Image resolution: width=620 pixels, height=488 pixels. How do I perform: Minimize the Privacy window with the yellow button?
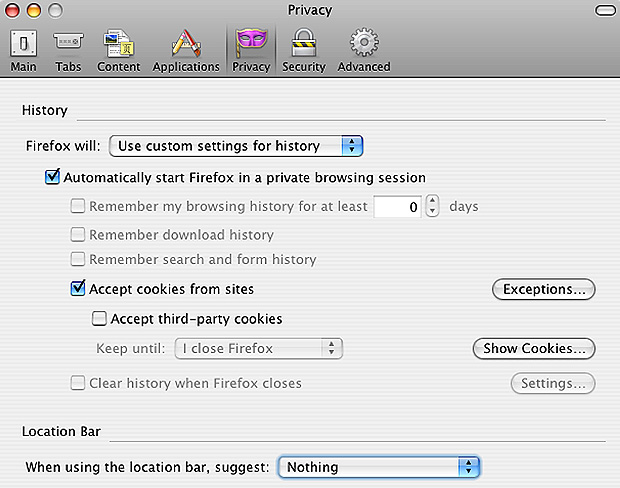[34, 11]
